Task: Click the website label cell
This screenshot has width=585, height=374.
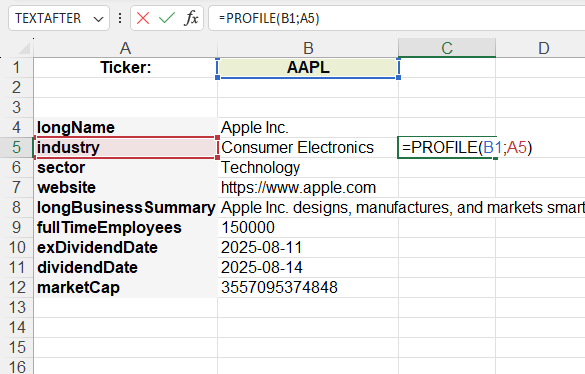Action: 125,187
